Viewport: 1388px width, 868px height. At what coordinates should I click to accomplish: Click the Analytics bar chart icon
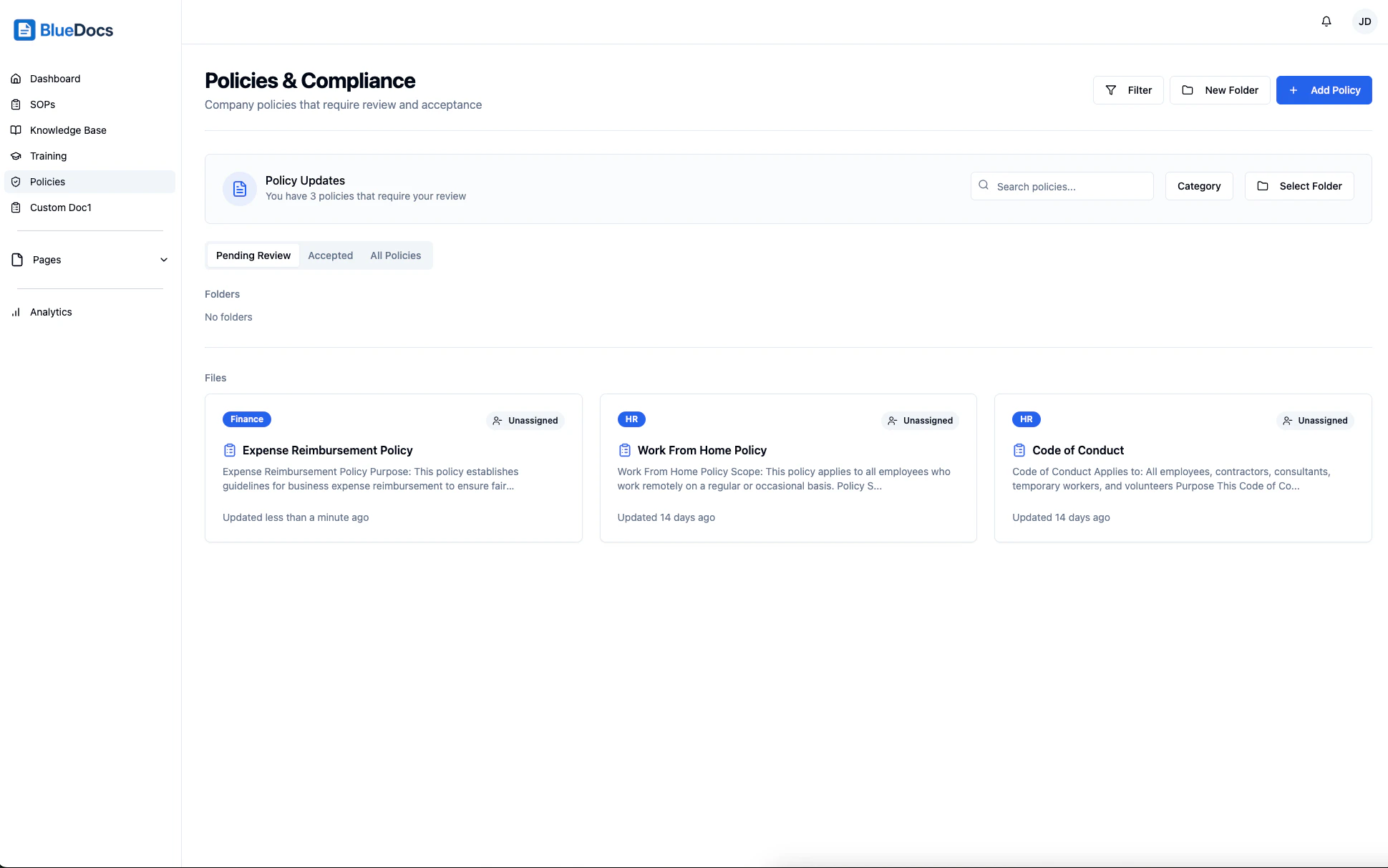coord(16,312)
